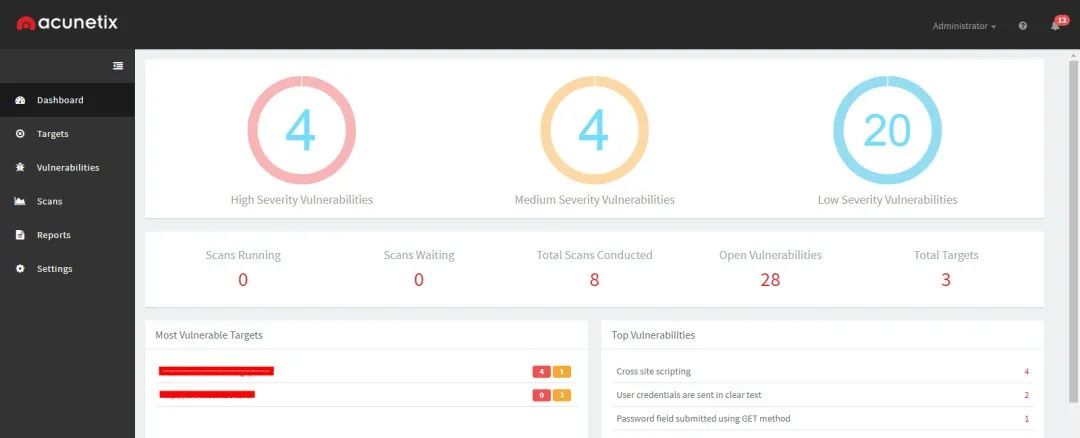Click the Dashboard gauge icon in sidebar
Viewport: 1080px width, 438px height.
20,100
